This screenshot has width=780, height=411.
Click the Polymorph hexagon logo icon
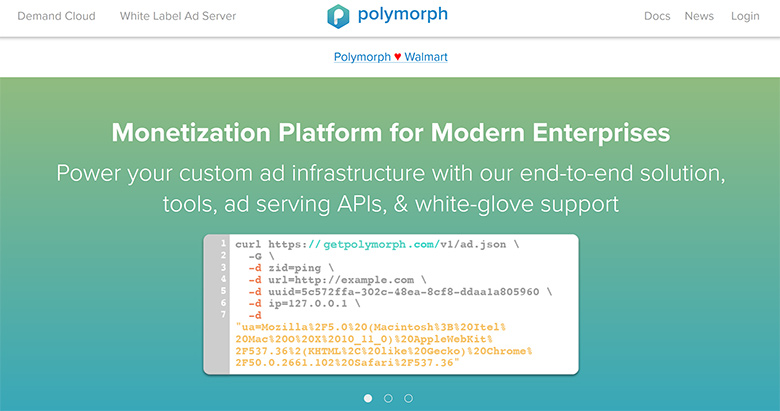click(x=338, y=16)
